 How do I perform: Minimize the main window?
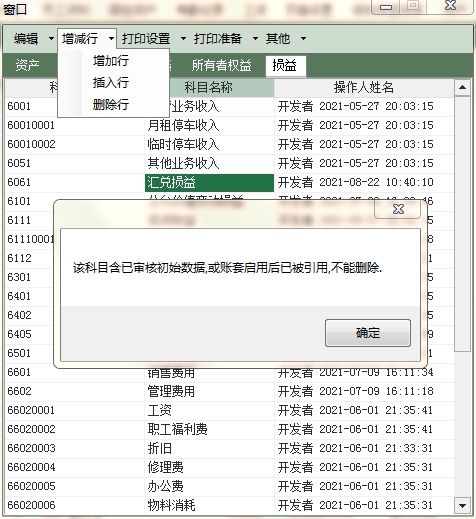pyautogui.click(x=386, y=7)
